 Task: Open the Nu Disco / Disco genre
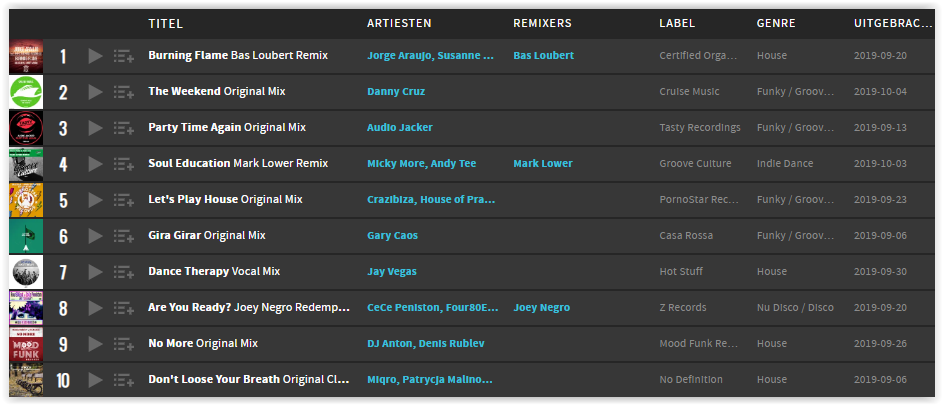click(795, 308)
